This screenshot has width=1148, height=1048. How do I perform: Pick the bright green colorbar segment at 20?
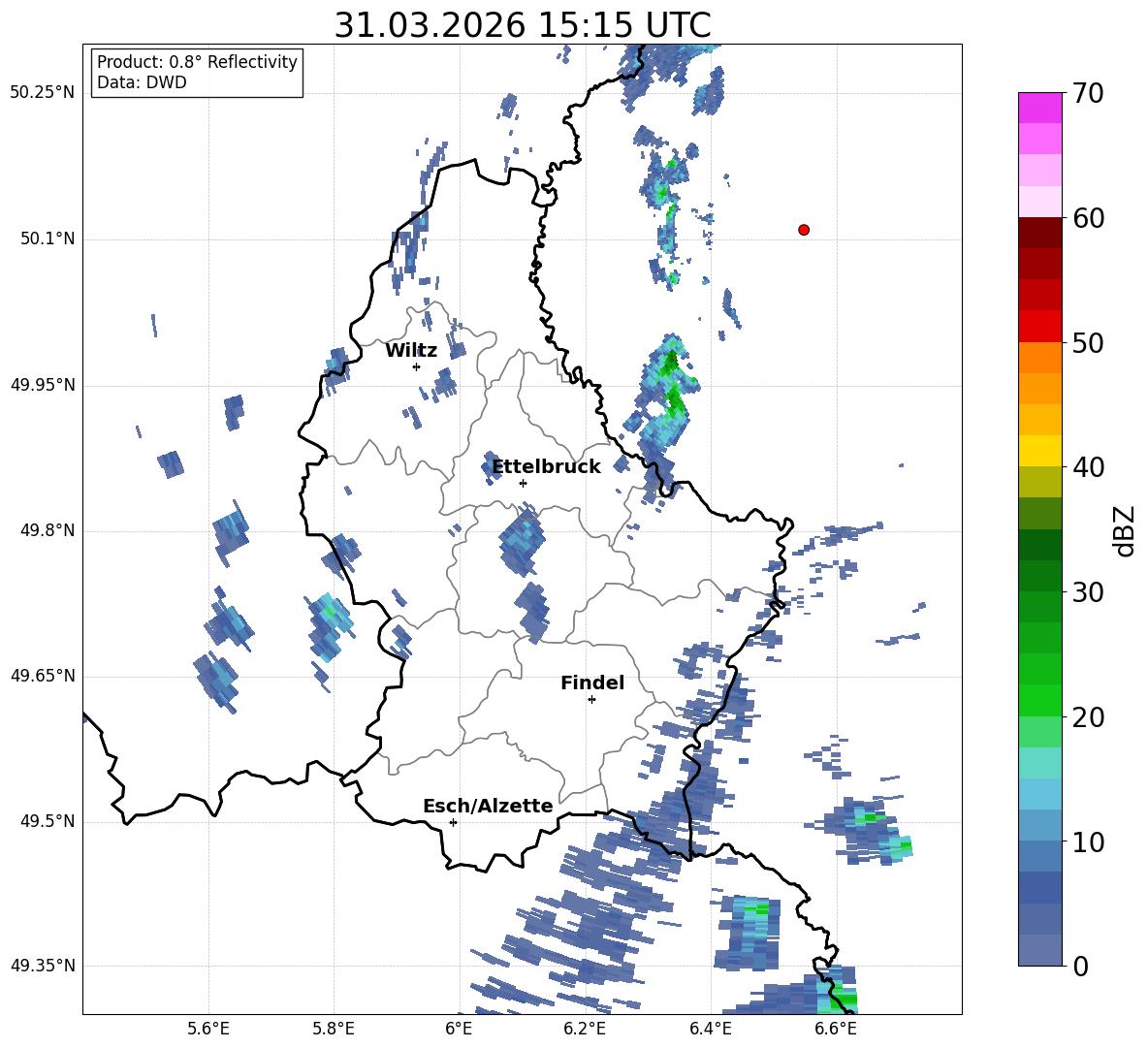pyautogui.click(x=1039, y=701)
